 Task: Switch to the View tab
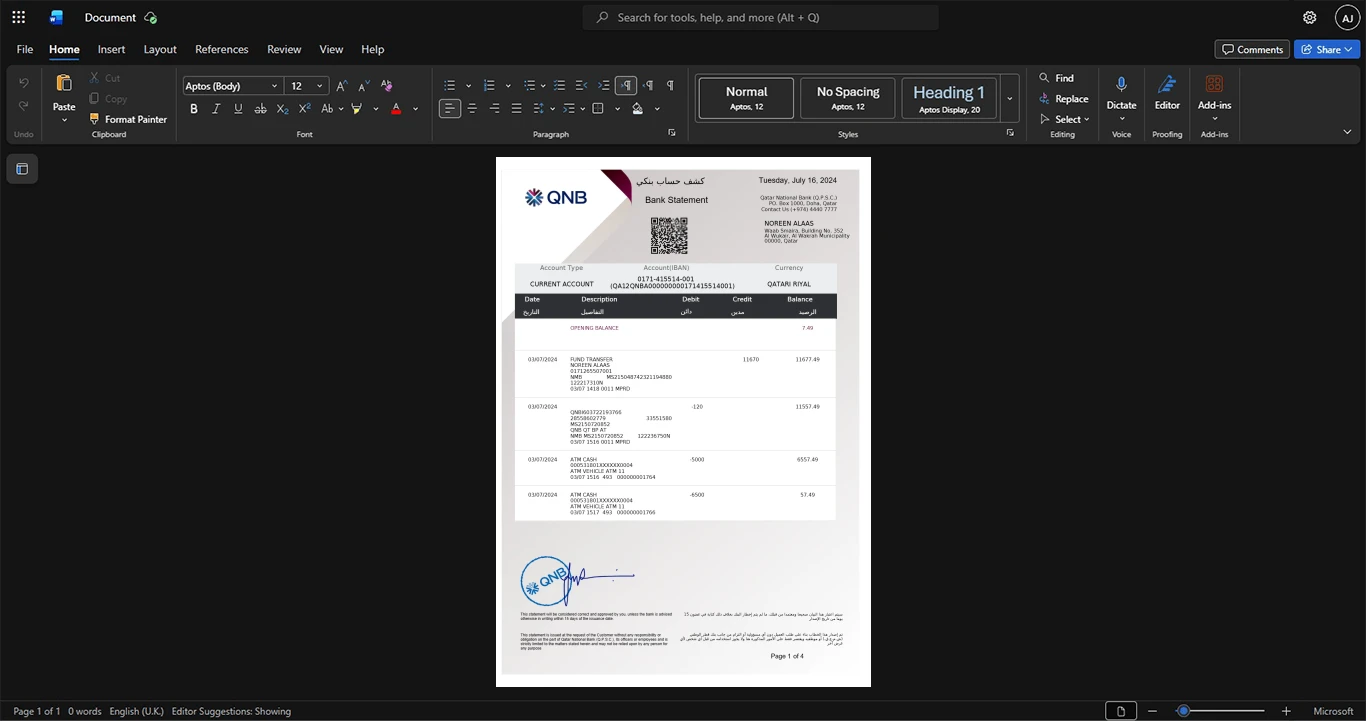coord(331,49)
